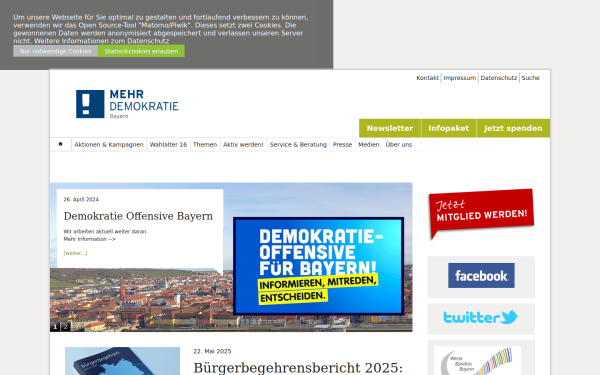Open the Datenschutz header link
600x375 pixels.
tap(499, 78)
